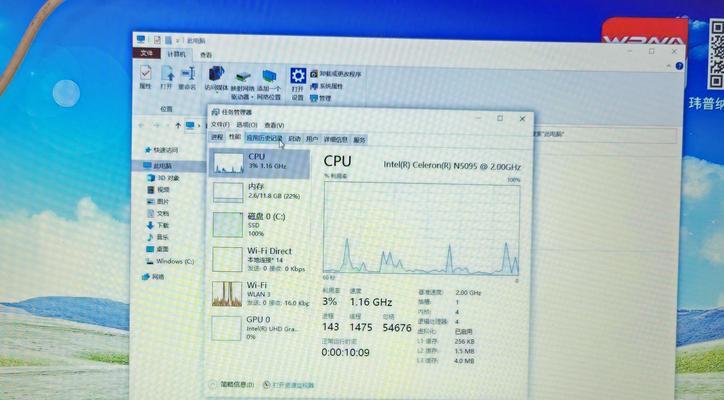
Task: Select the Wi-Fi Direct network entry
Action: (260, 260)
